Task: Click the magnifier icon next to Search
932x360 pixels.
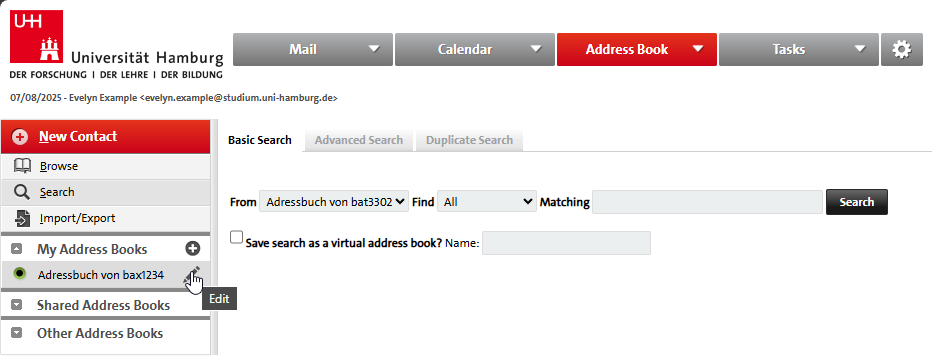Action: (22, 192)
